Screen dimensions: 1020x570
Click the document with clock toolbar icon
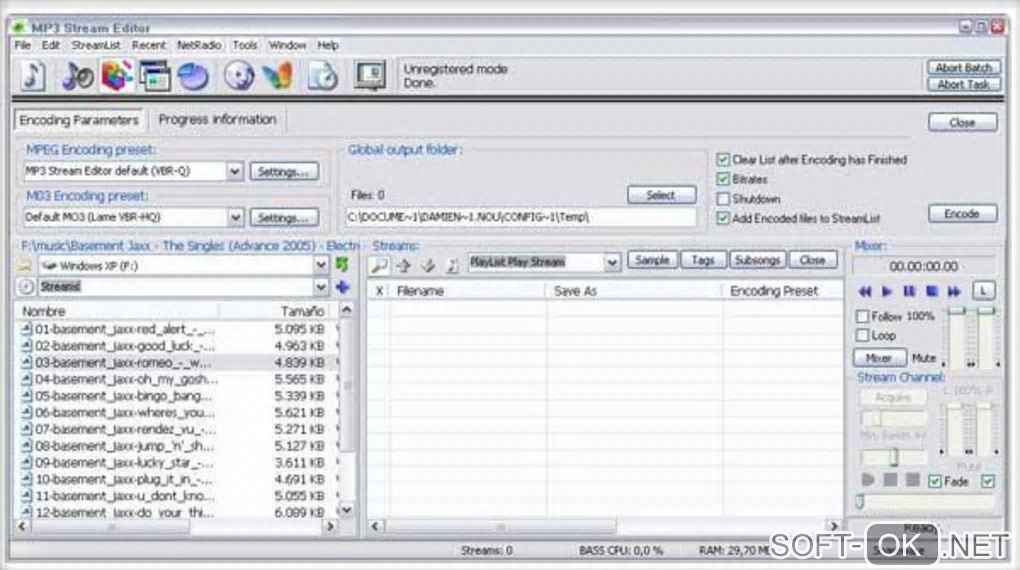(323, 76)
